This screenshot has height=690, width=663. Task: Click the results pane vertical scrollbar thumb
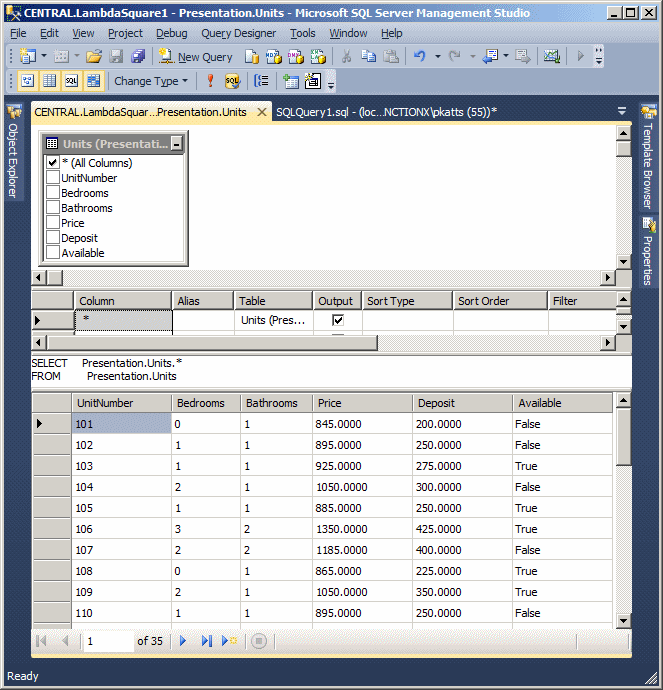[623, 436]
